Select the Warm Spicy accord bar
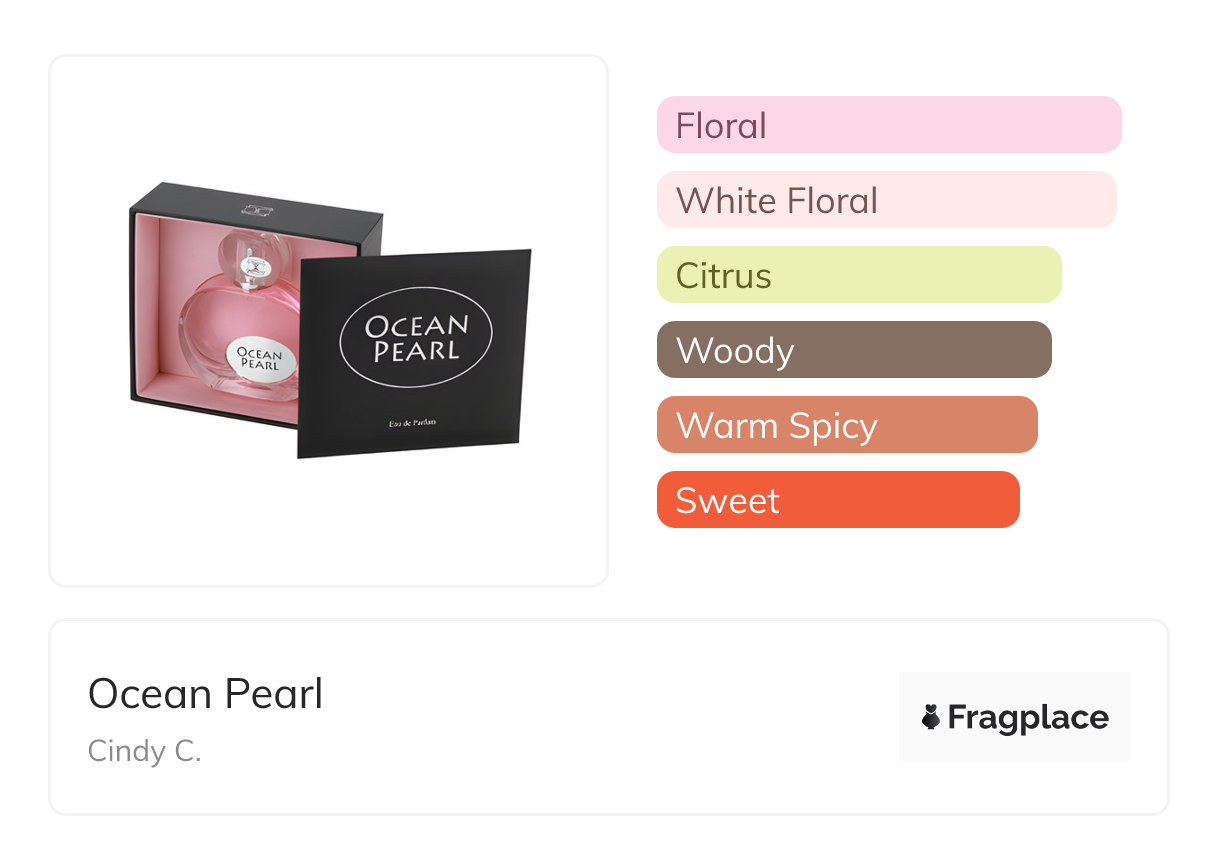 846,425
